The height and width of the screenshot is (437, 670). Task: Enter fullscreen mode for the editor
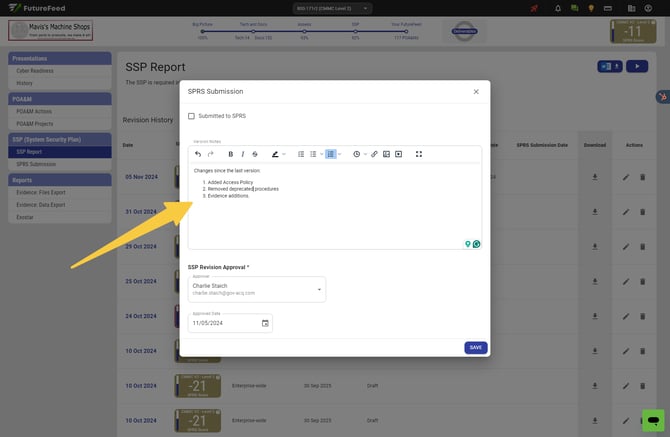click(x=419, y=154)
